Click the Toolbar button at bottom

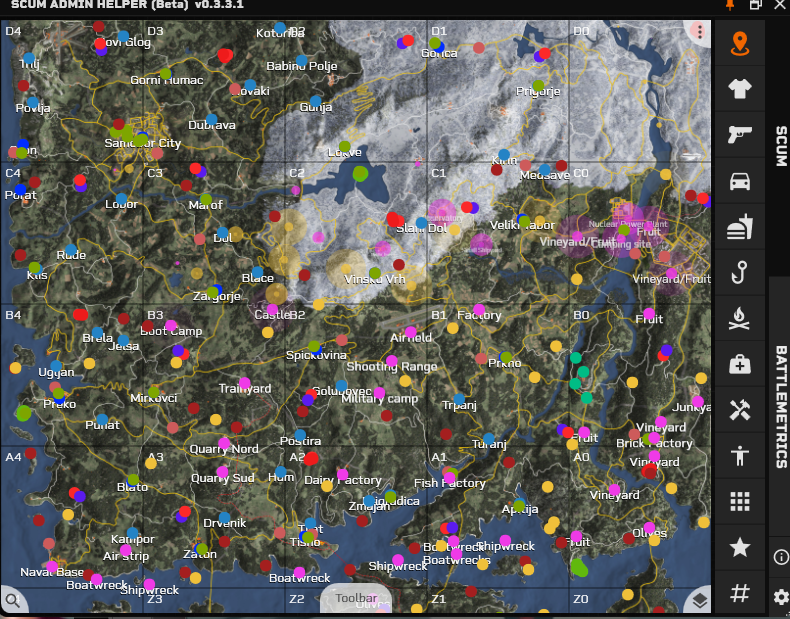pyautogui.click(x=356, y=599)
